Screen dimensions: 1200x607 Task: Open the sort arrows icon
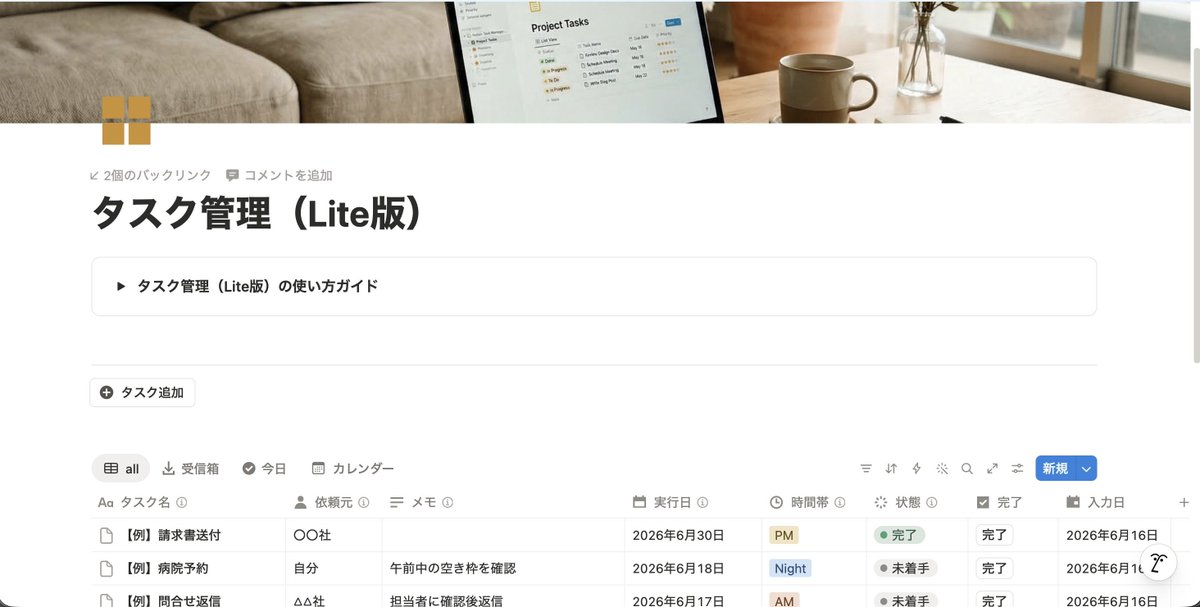tap(891, 468)
